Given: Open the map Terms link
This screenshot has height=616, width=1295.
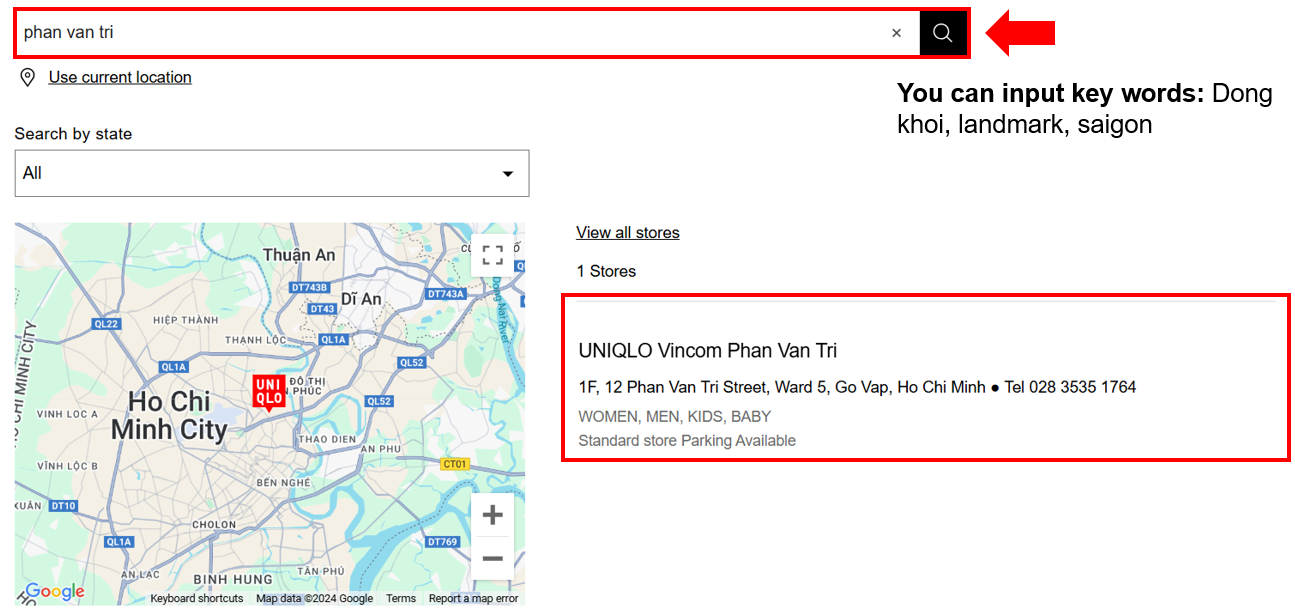Looking at the screenshot, I should point(400,599).
